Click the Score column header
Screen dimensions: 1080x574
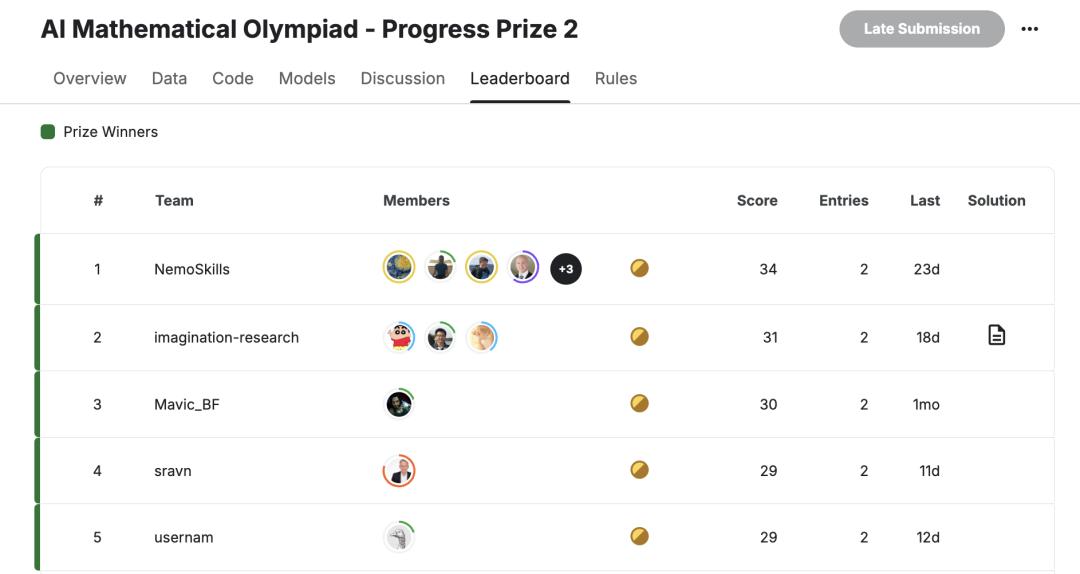click(757, 200)
